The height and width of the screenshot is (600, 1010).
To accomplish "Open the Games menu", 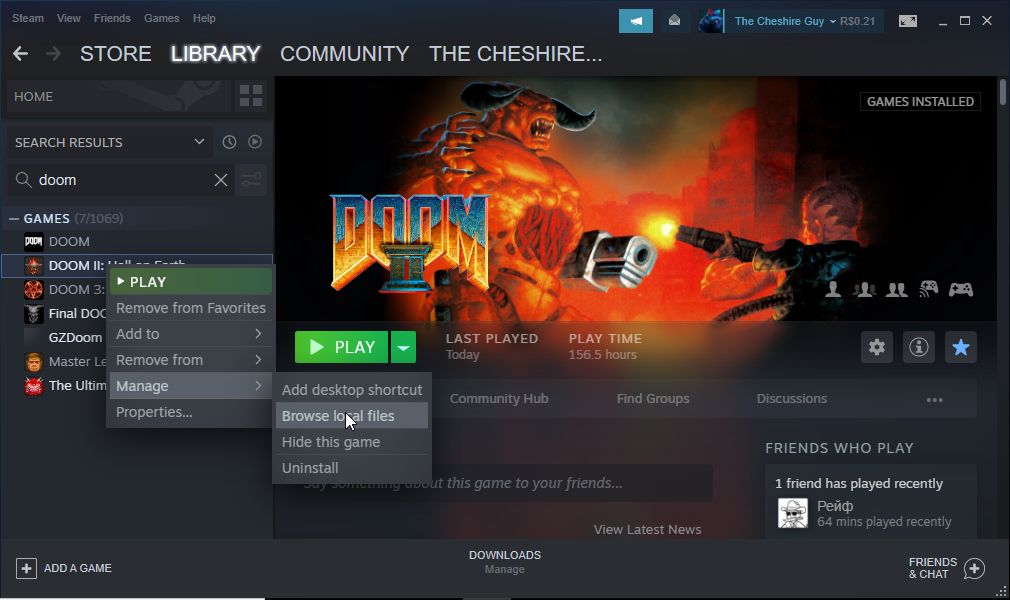I will 162,18.
